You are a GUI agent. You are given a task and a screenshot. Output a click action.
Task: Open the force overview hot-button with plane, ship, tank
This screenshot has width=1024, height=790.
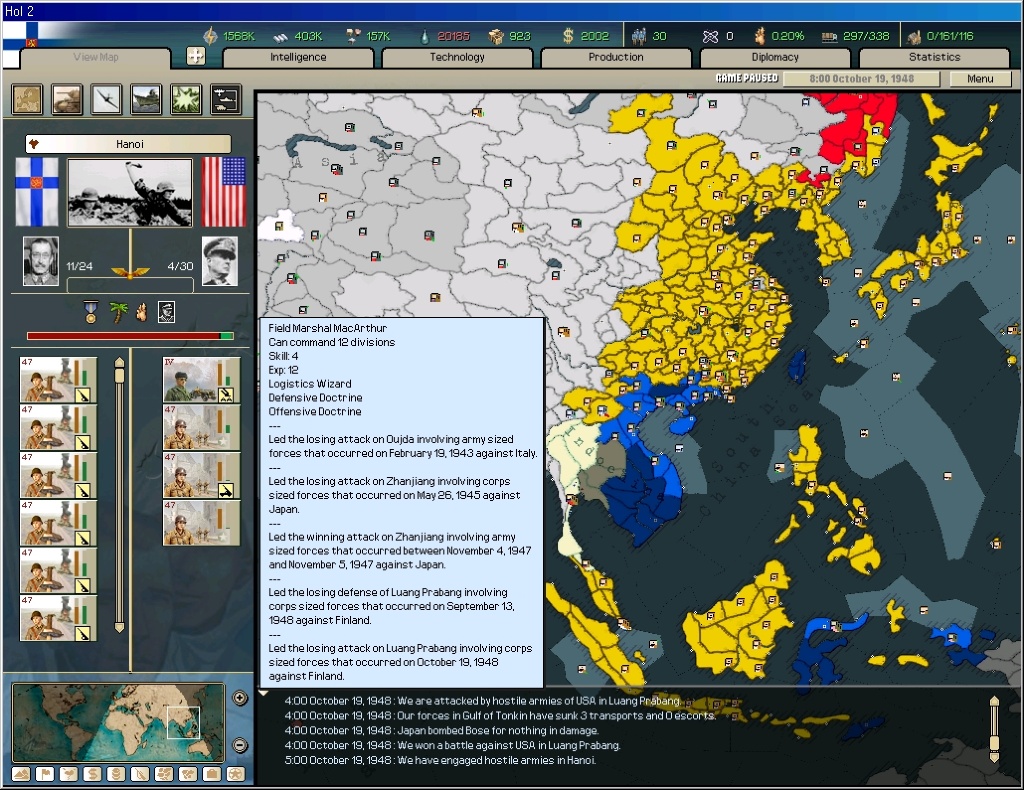(x=226, y=100)
